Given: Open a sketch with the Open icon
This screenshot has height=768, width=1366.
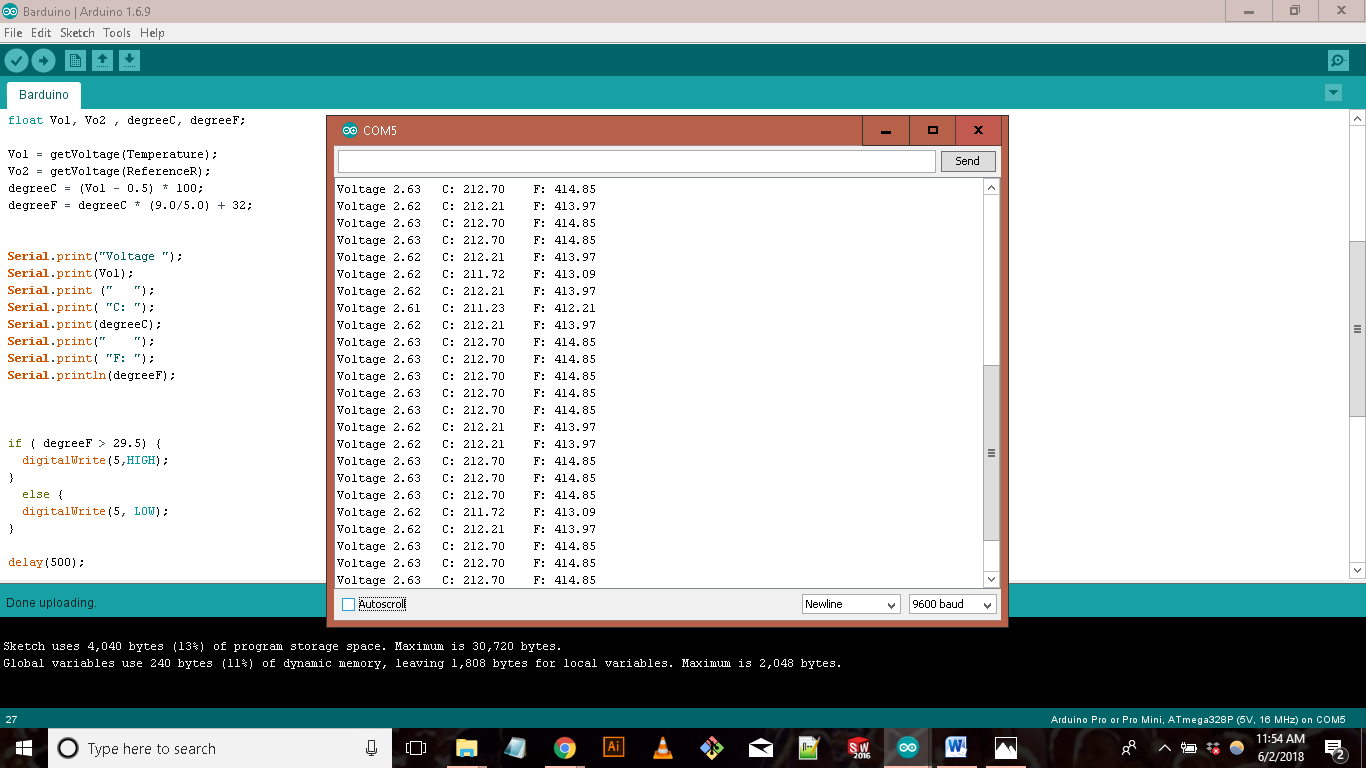Looking at the screenshot, I should (x=102, y=61).
